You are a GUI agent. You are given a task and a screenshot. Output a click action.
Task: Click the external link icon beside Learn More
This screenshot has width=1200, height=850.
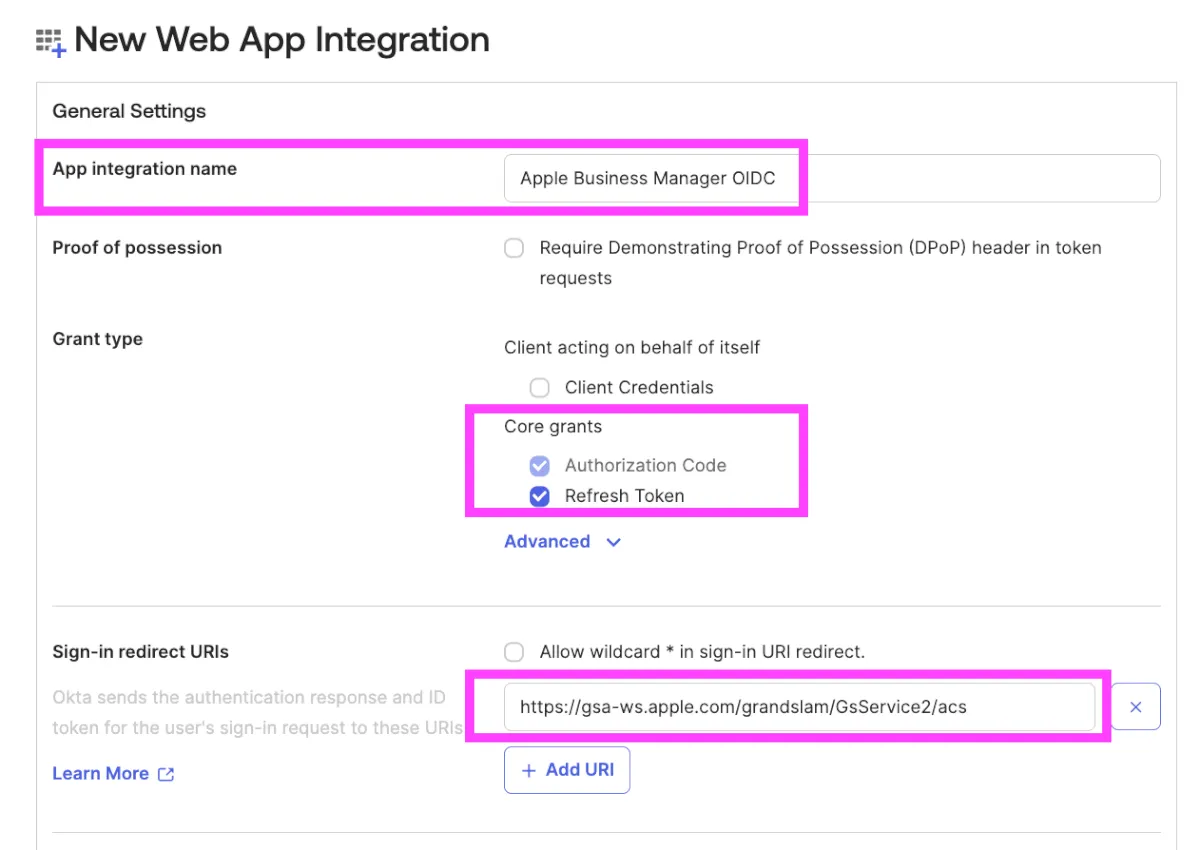coord(166,774)
